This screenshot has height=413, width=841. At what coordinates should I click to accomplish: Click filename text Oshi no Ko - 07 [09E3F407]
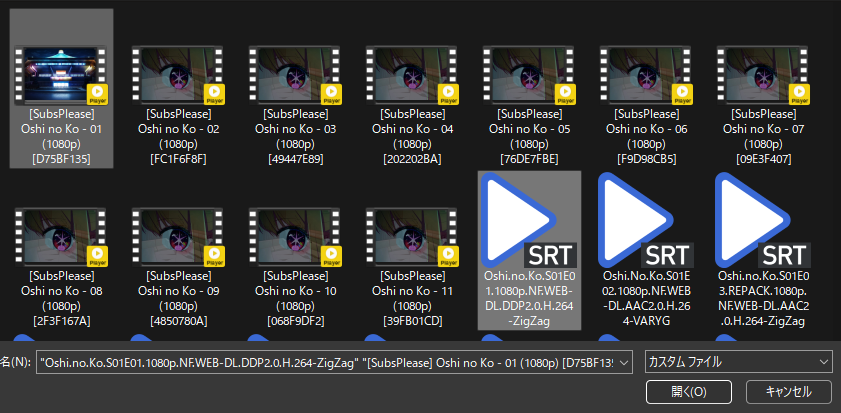pyautogui.click(x=763, y=137)
